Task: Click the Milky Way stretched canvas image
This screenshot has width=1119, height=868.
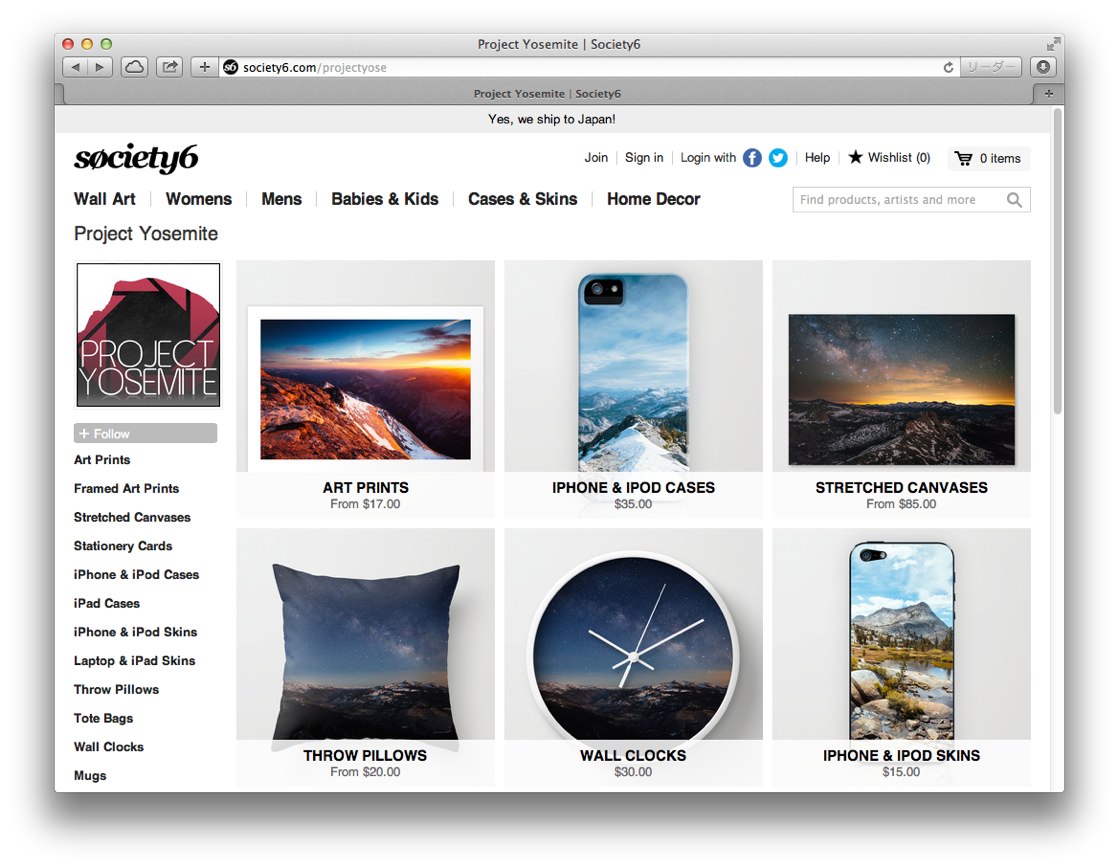Action: coord(901,390)
